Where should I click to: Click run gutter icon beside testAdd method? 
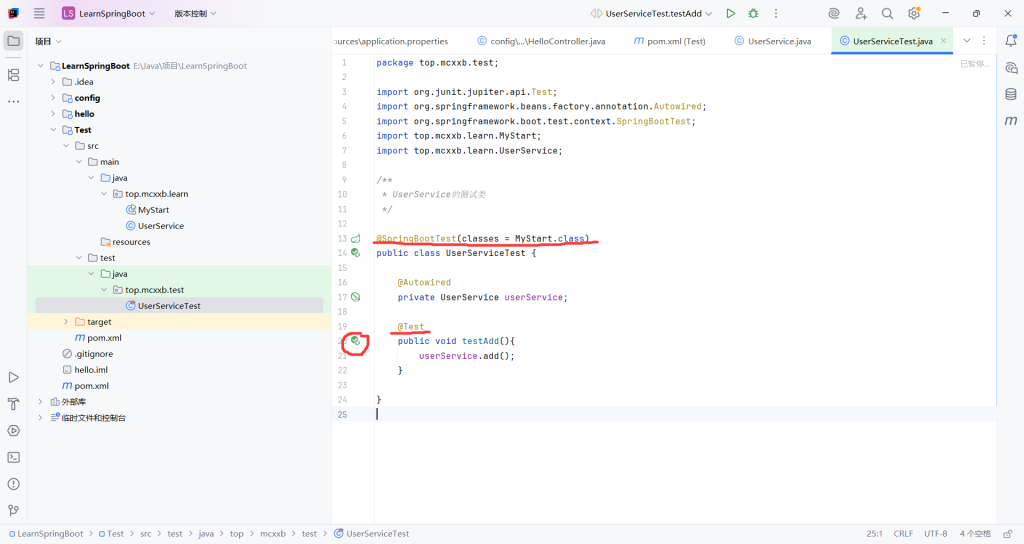[x=356, y=341]
